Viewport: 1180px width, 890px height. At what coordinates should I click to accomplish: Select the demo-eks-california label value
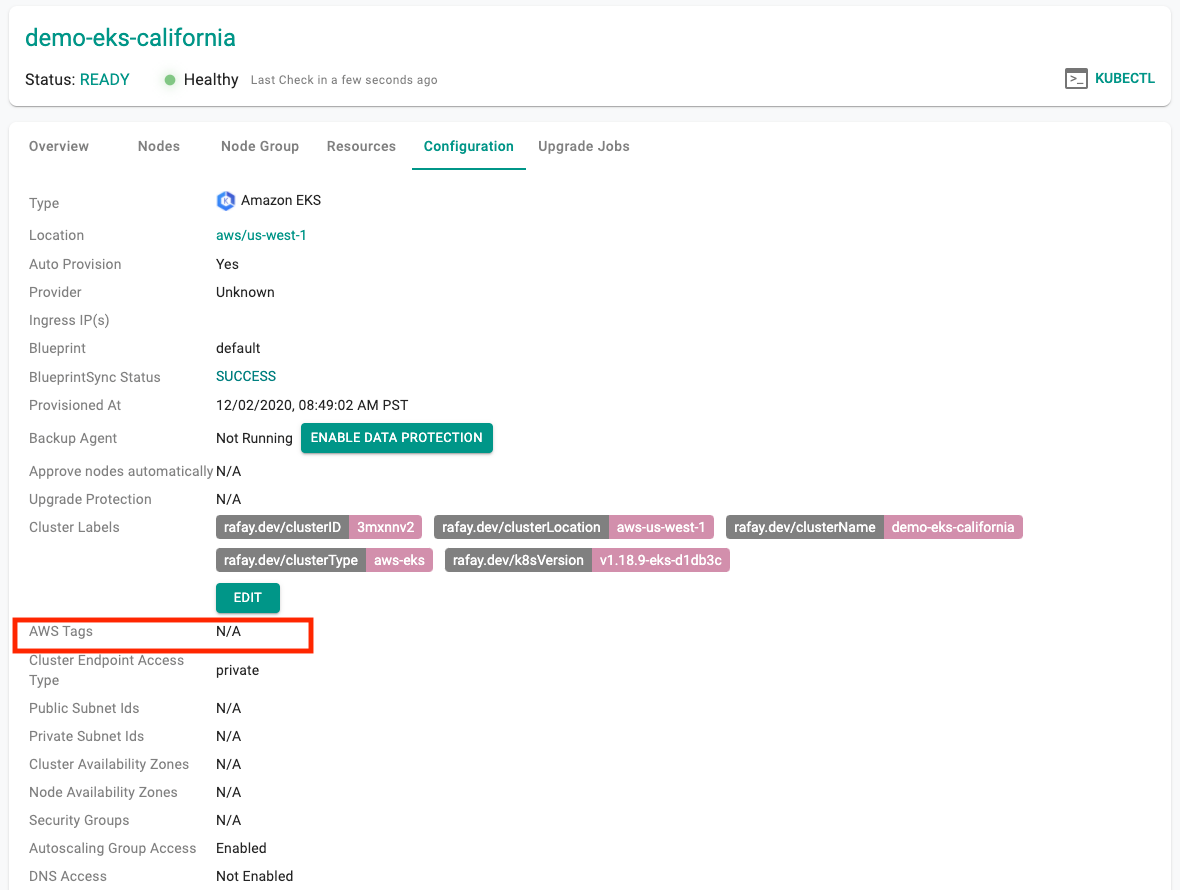point(953,527)
